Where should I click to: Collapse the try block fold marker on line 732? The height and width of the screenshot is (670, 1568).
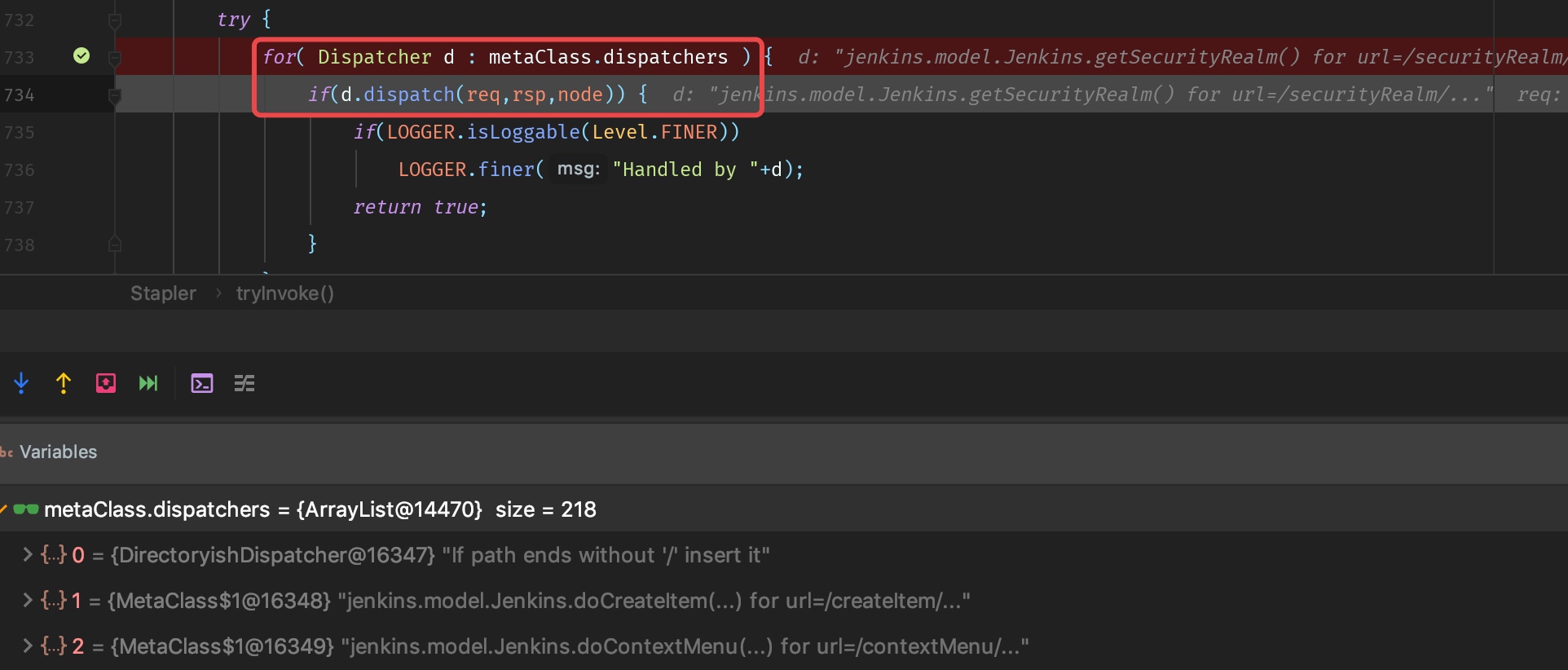(x=115, y=20)
